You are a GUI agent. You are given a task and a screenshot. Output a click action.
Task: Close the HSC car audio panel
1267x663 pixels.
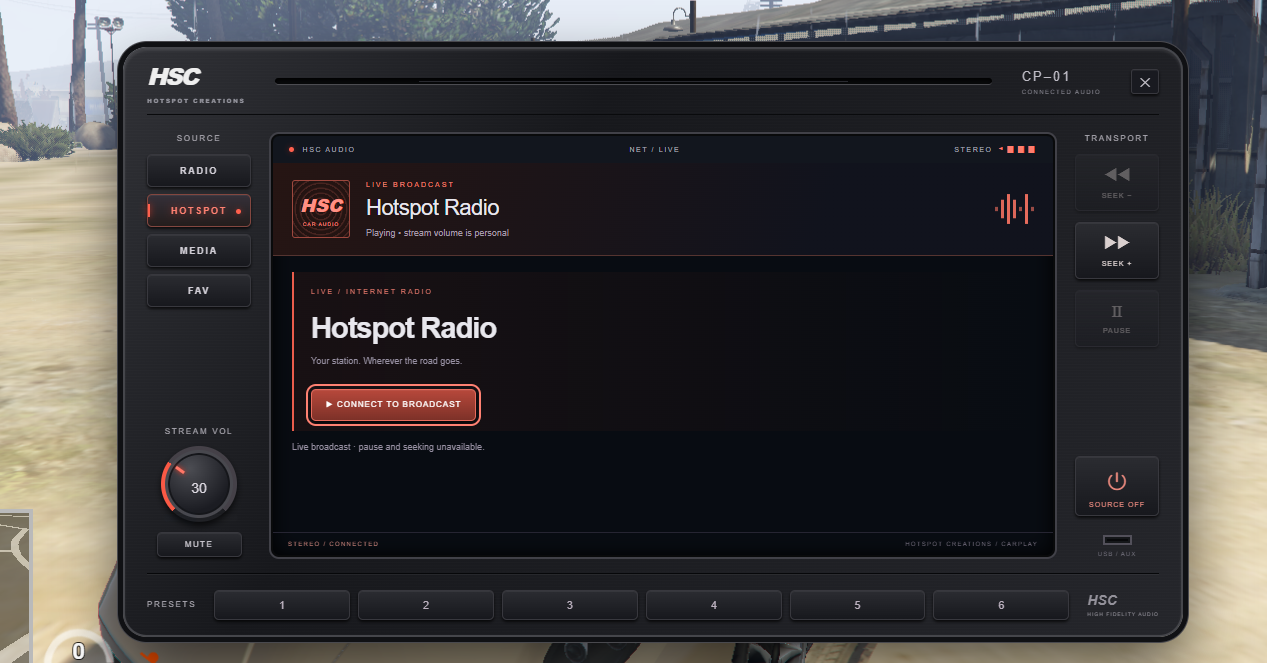[1145, 82]
